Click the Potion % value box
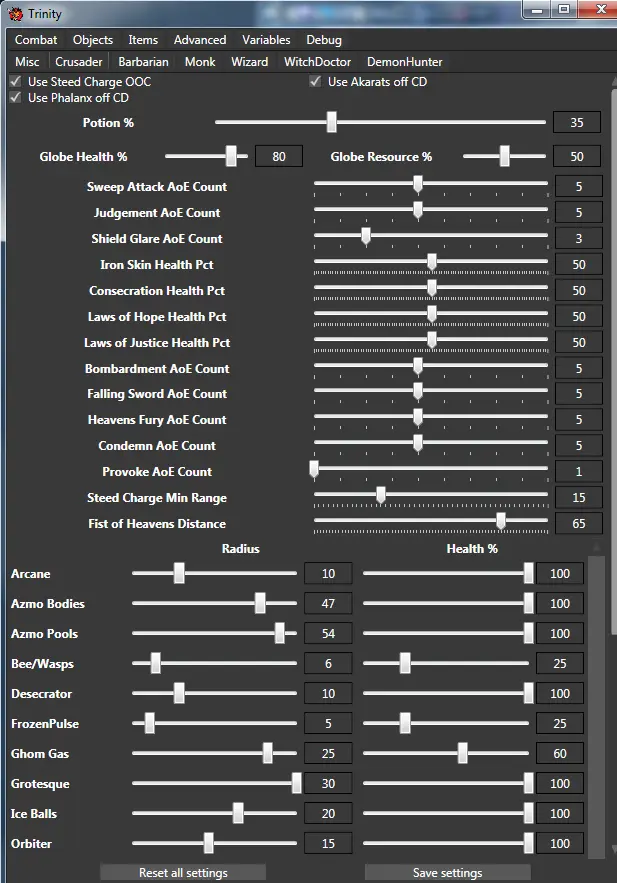617x883 pixels. tap(576, 123)
